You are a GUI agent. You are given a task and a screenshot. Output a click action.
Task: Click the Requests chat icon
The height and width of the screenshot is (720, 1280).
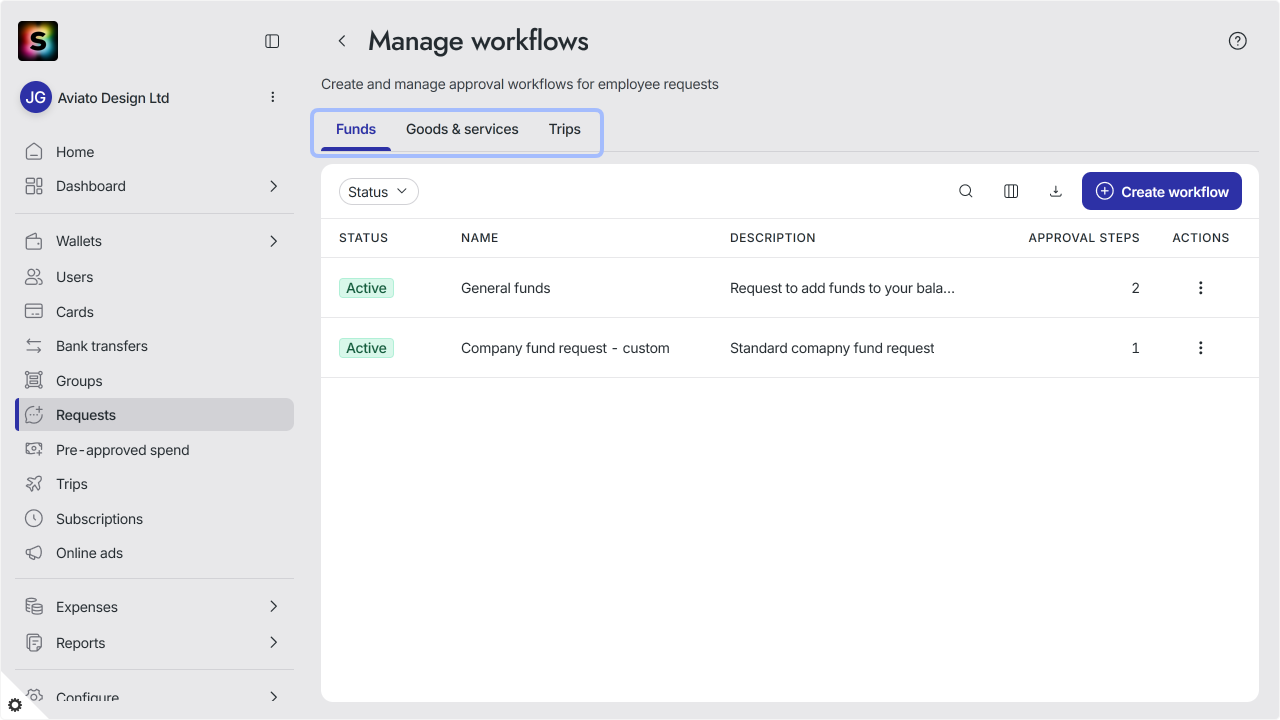point(34,415)
